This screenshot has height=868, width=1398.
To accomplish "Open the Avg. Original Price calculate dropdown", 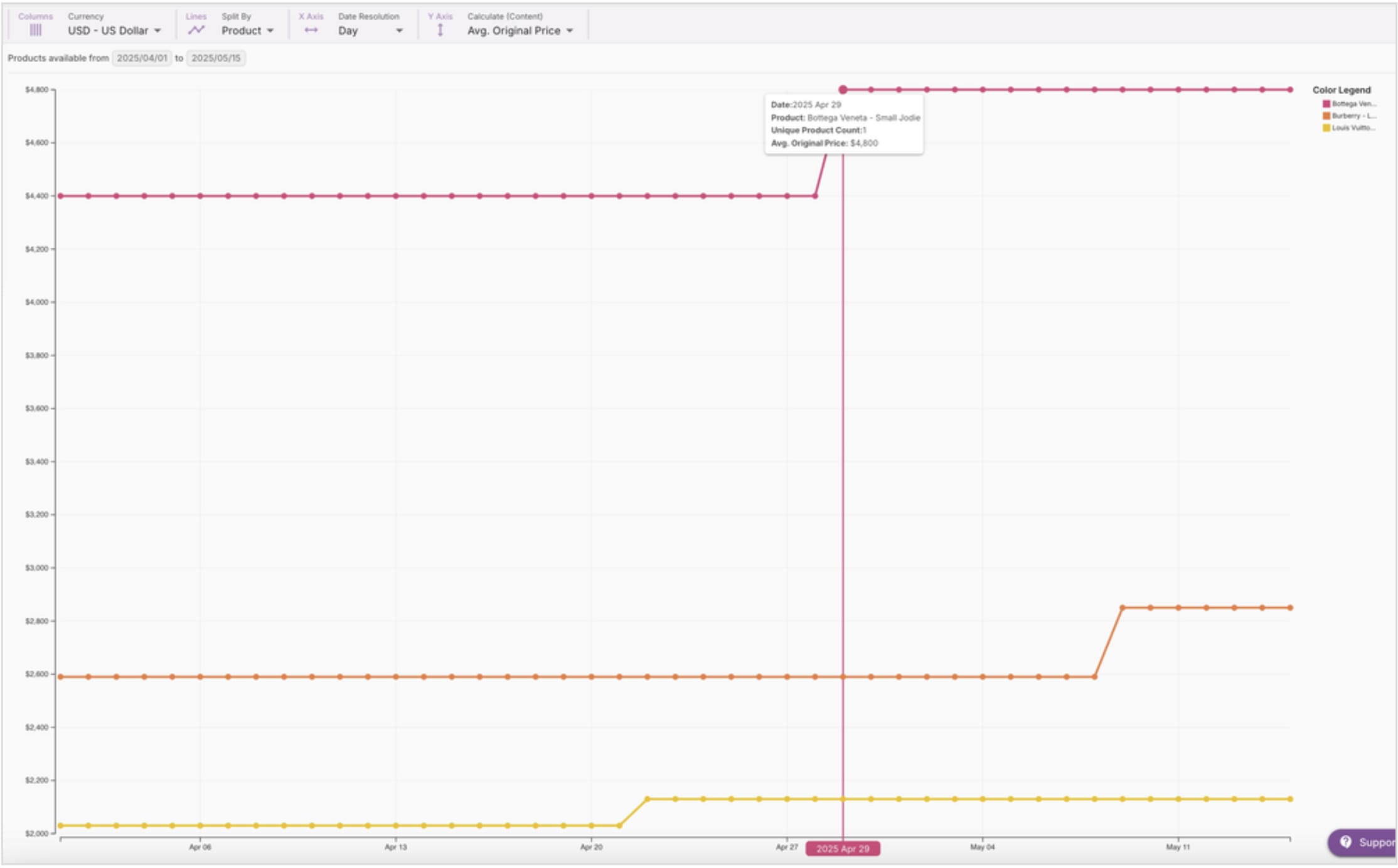I will point(518,29).
